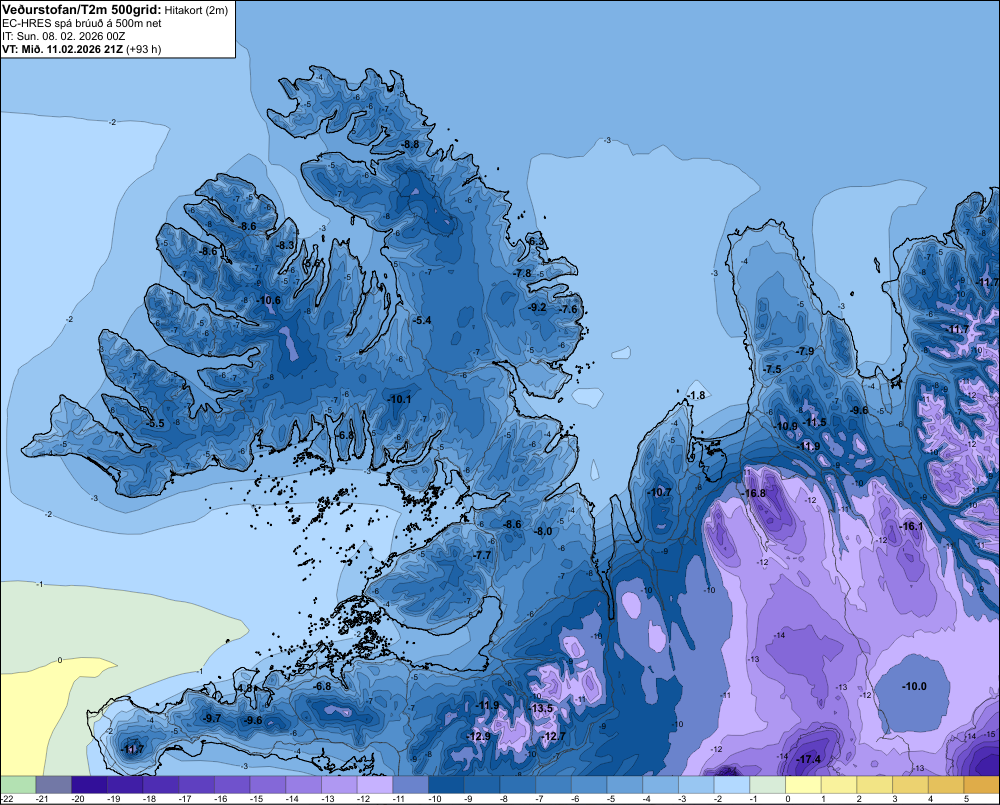Click the -13.5 temperature label

point(541,709)
